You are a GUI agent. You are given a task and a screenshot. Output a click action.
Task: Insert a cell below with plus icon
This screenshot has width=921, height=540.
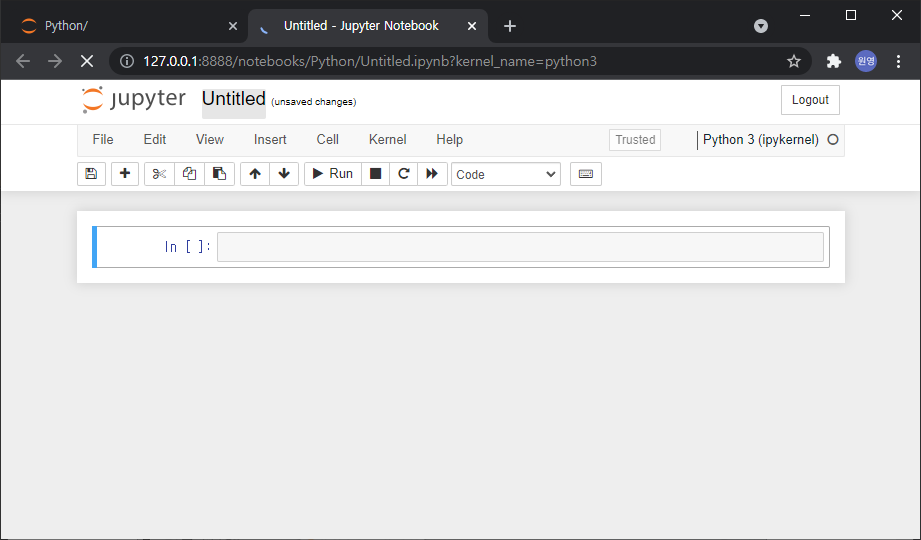[125, 174]
